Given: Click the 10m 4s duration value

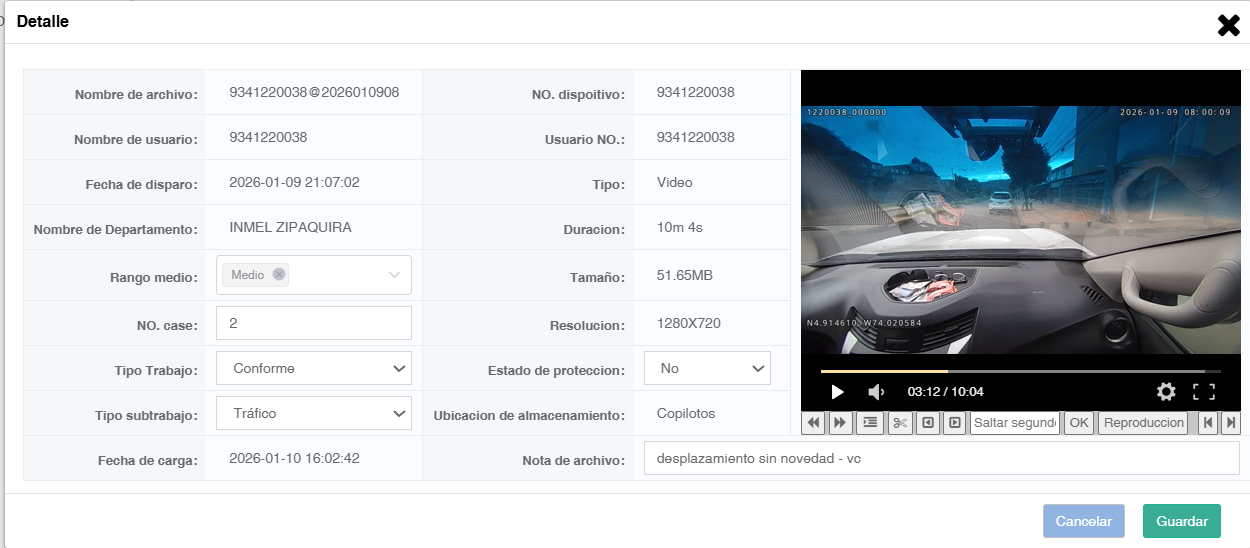Looking at the screenshot, I should pos(680,227).
